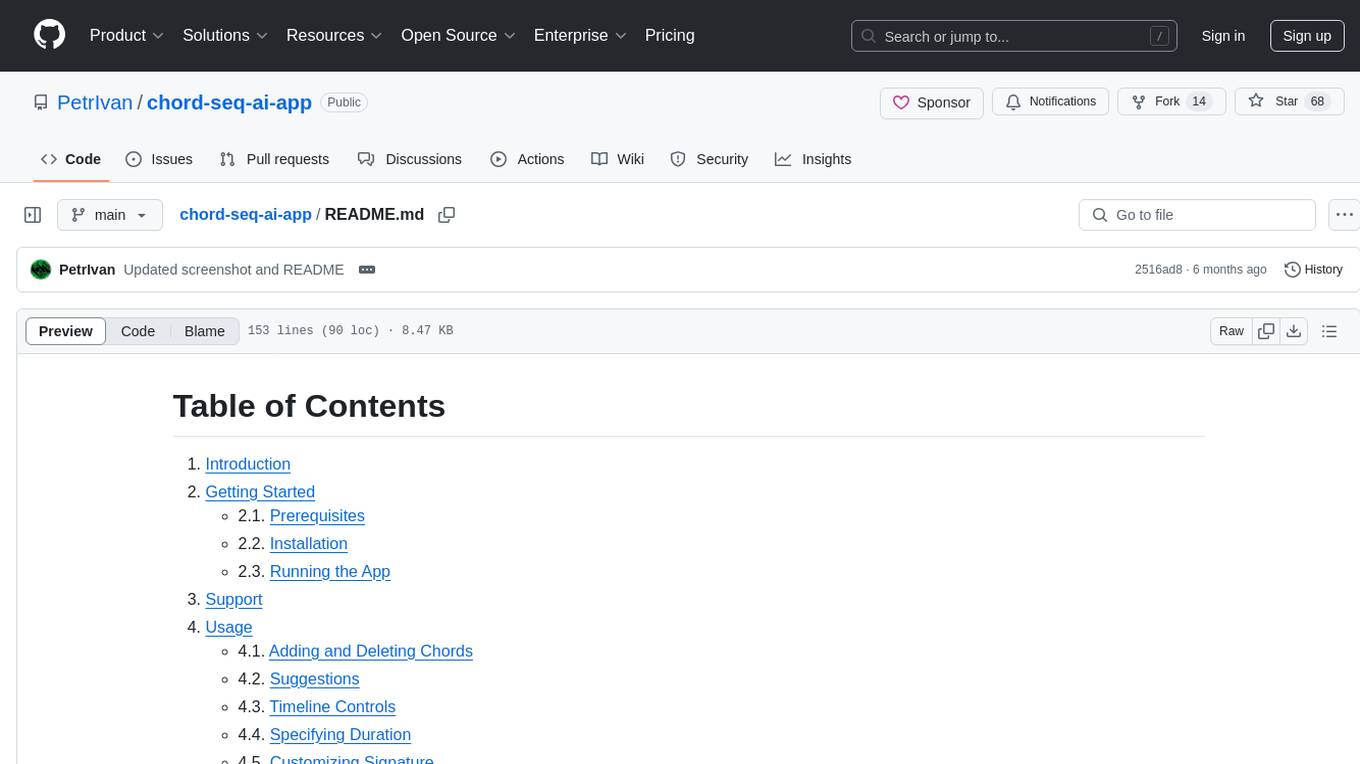Image resolution: width=1360 pixels, height=764 pixels.
Task: Copy the README.md file path
Action: [447, 215]
